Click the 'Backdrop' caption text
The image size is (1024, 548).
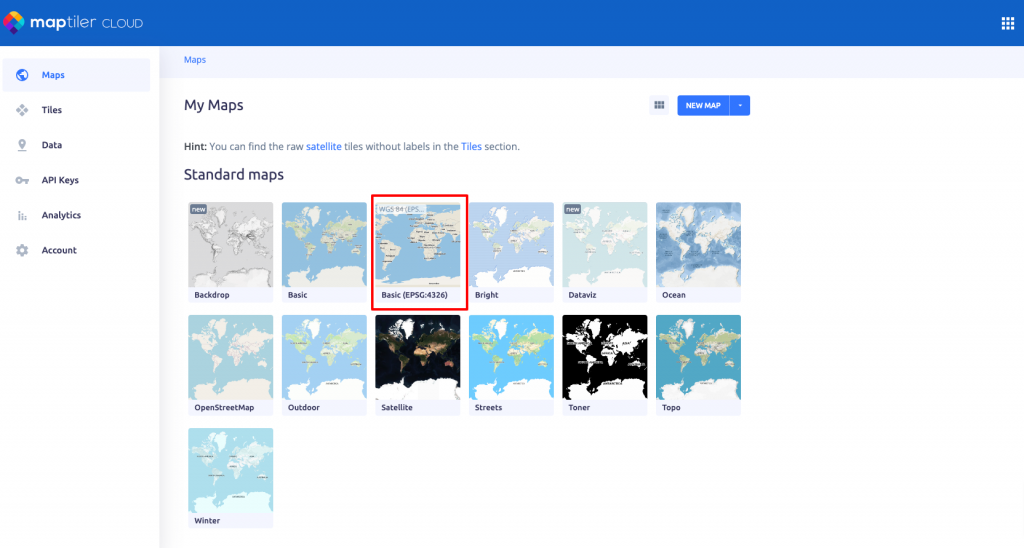(x=212, y=295)
